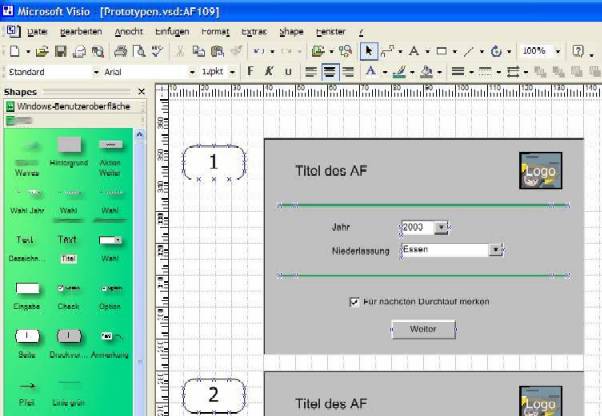Viewport: 602px width, 416px height.
Task: Open the fill color dropdown arrow
Action: click(440, 72)
